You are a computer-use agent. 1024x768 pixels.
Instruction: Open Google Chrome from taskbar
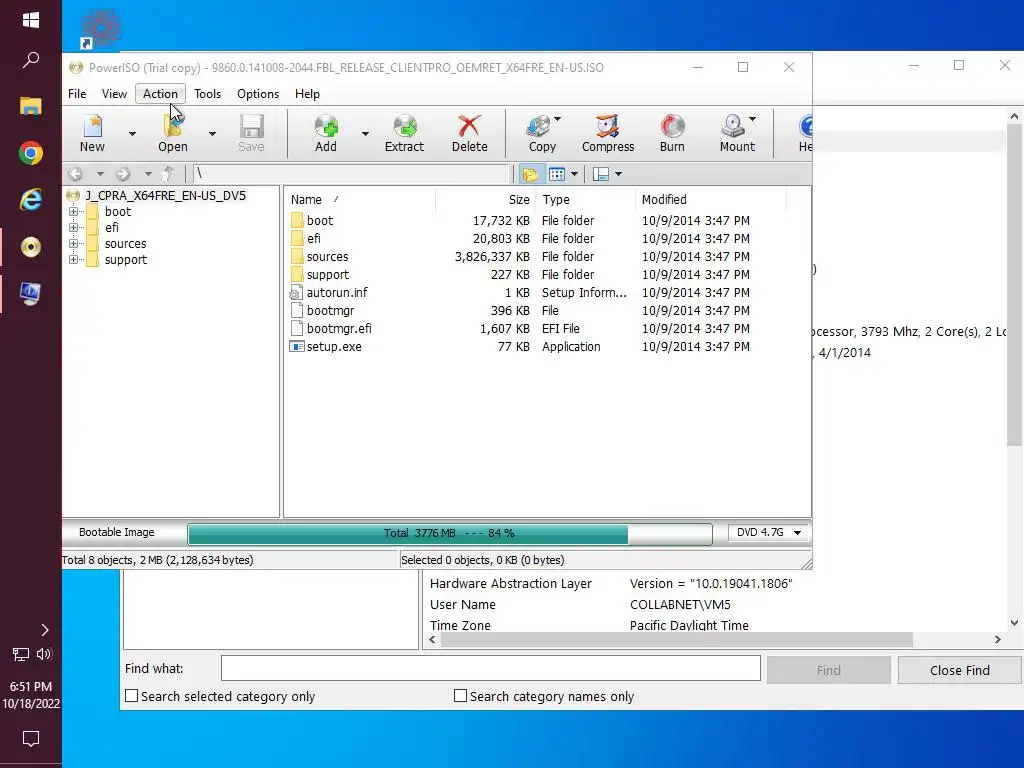coord(31,153)
